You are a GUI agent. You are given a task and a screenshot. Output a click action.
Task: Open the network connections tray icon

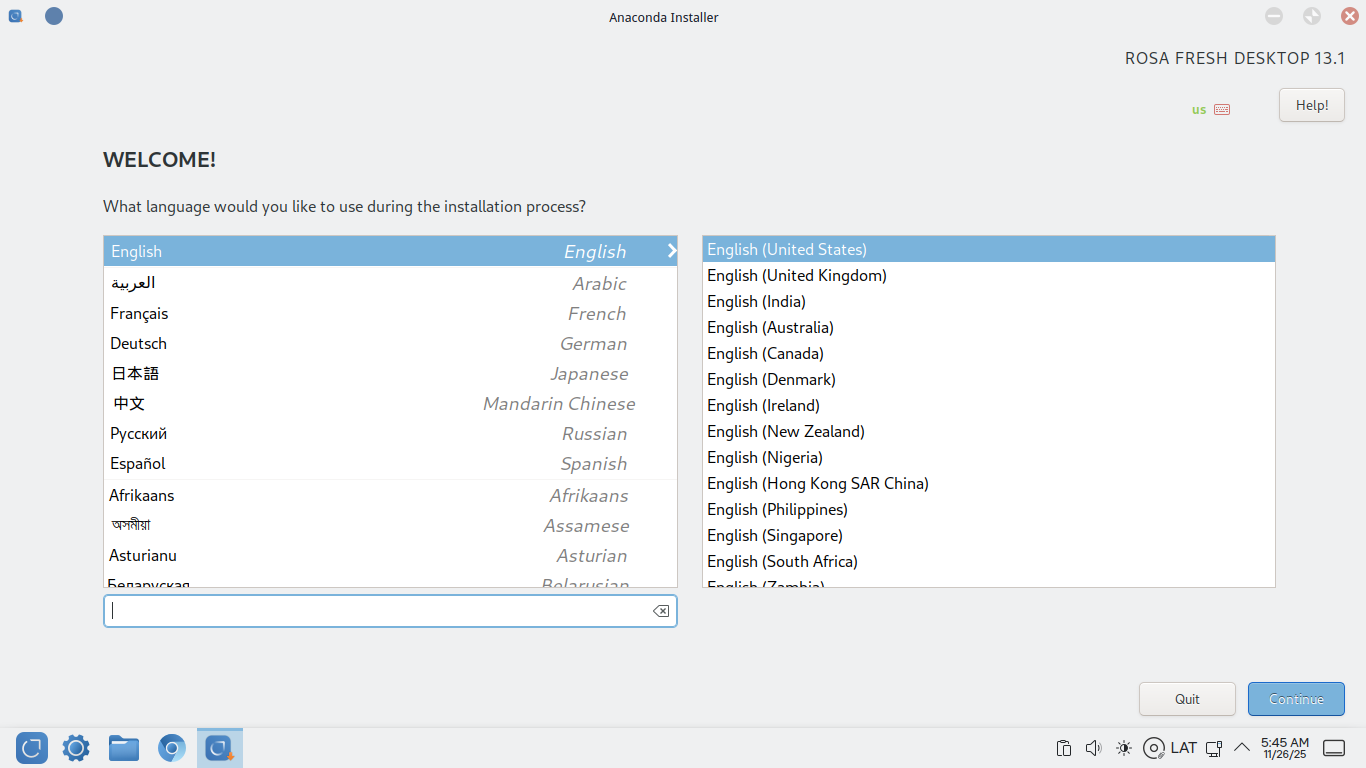tap(1214, 748)
